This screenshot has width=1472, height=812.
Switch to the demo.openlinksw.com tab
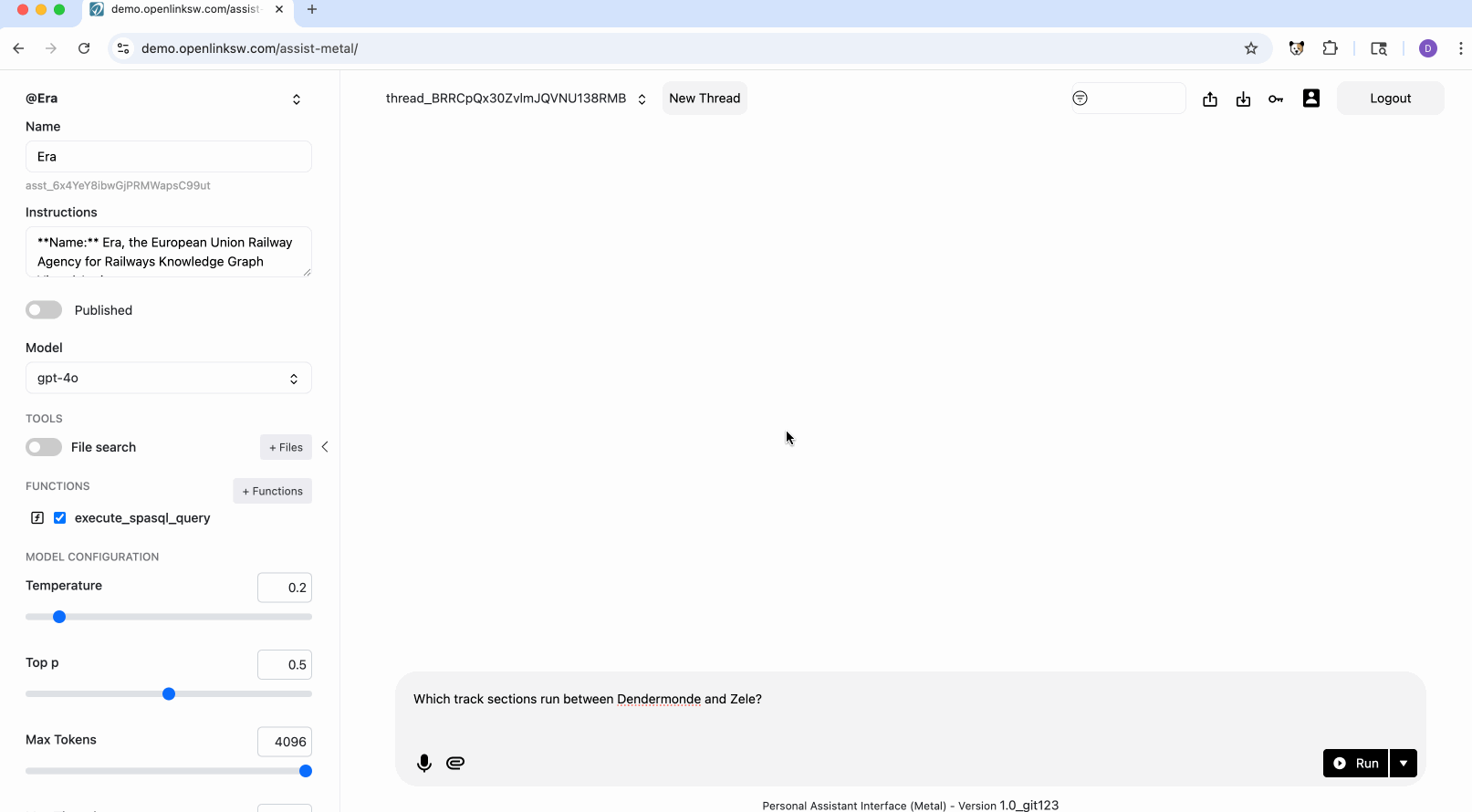(x=186, y=9)
